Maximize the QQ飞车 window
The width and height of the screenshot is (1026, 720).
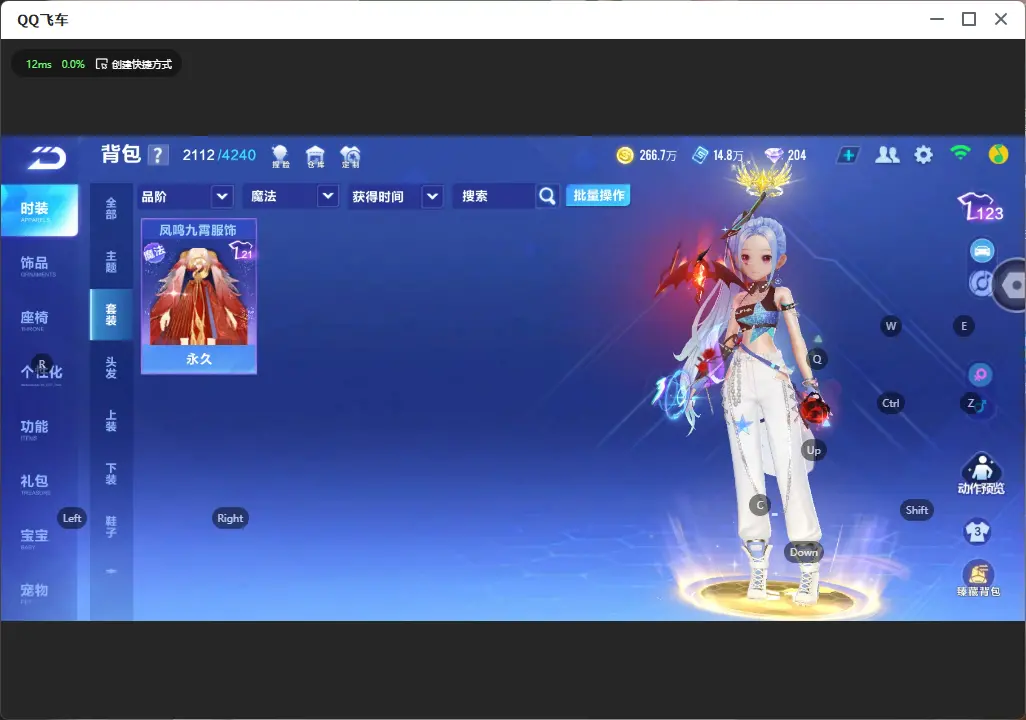point(969,20)
